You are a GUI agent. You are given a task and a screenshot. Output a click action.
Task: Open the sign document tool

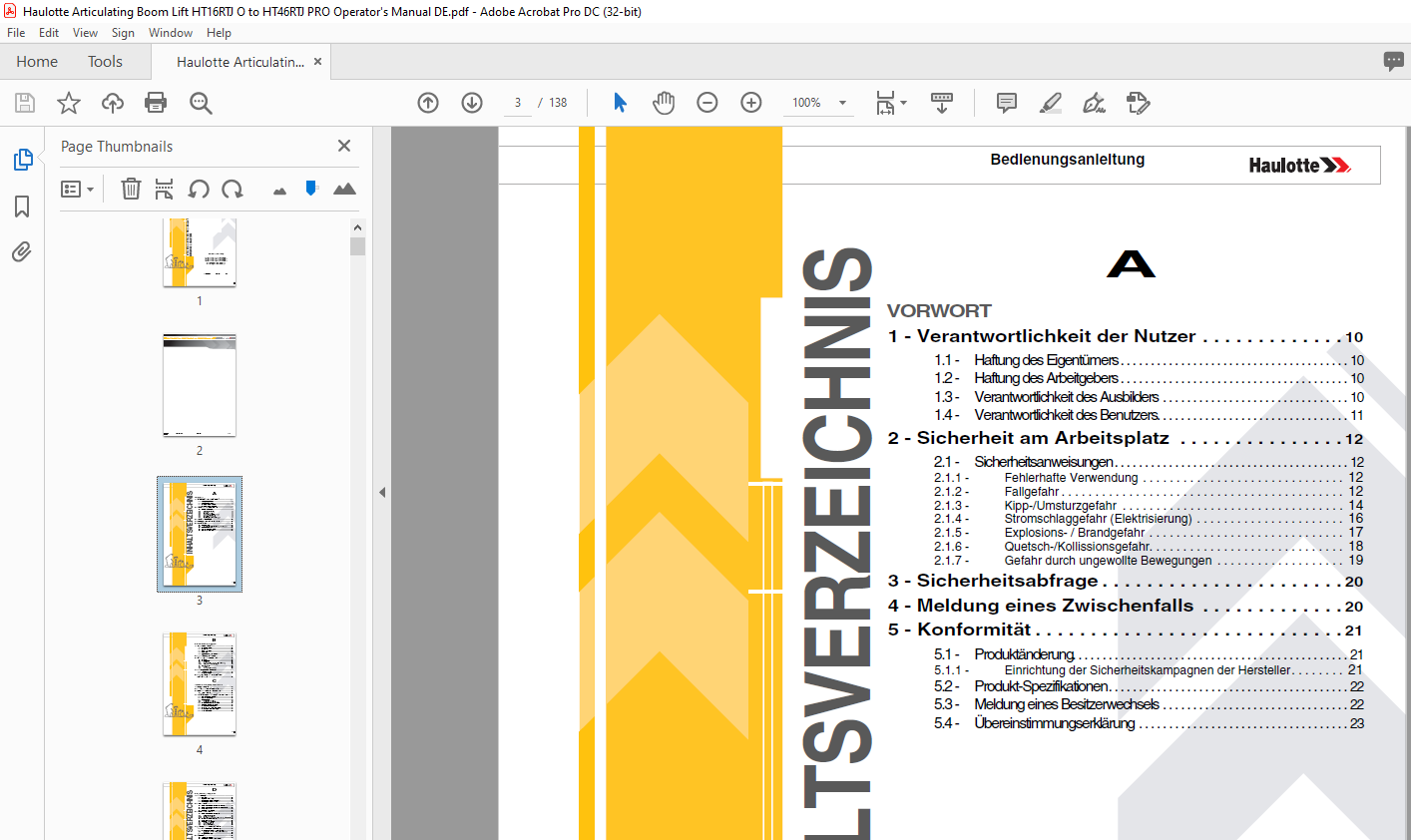pos(1095,103)
